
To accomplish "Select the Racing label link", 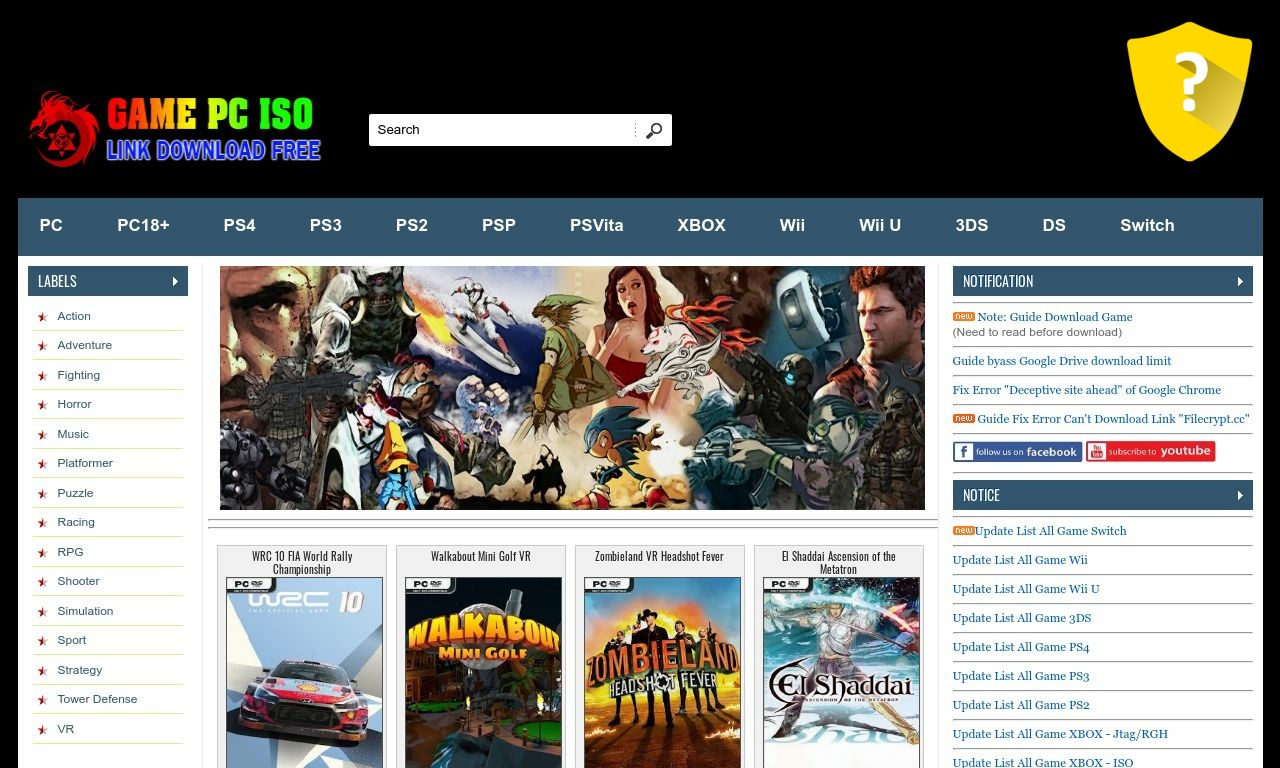I will (x=76, y=522).
